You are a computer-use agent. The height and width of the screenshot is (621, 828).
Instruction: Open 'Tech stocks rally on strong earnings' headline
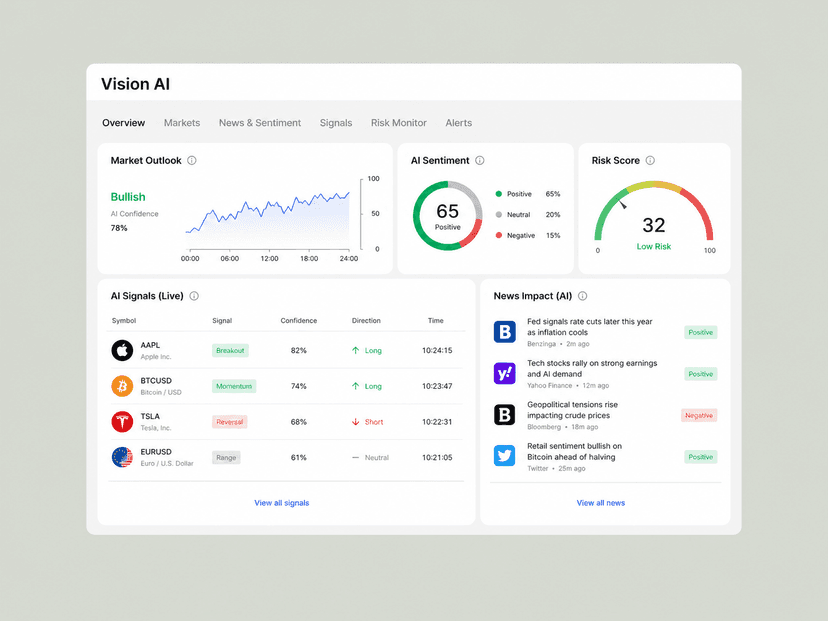coord(592,369)
